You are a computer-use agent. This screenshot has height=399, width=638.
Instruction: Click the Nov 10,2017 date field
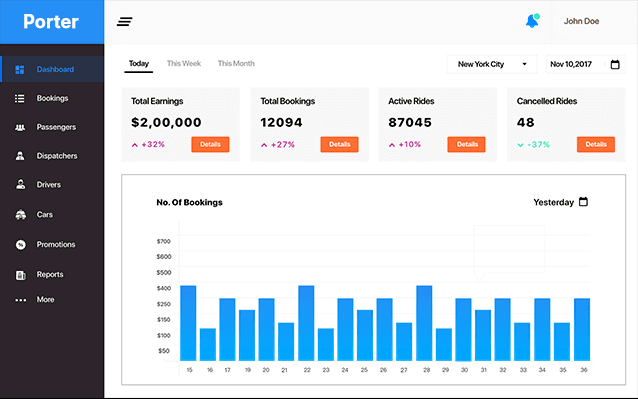point(586,64)
